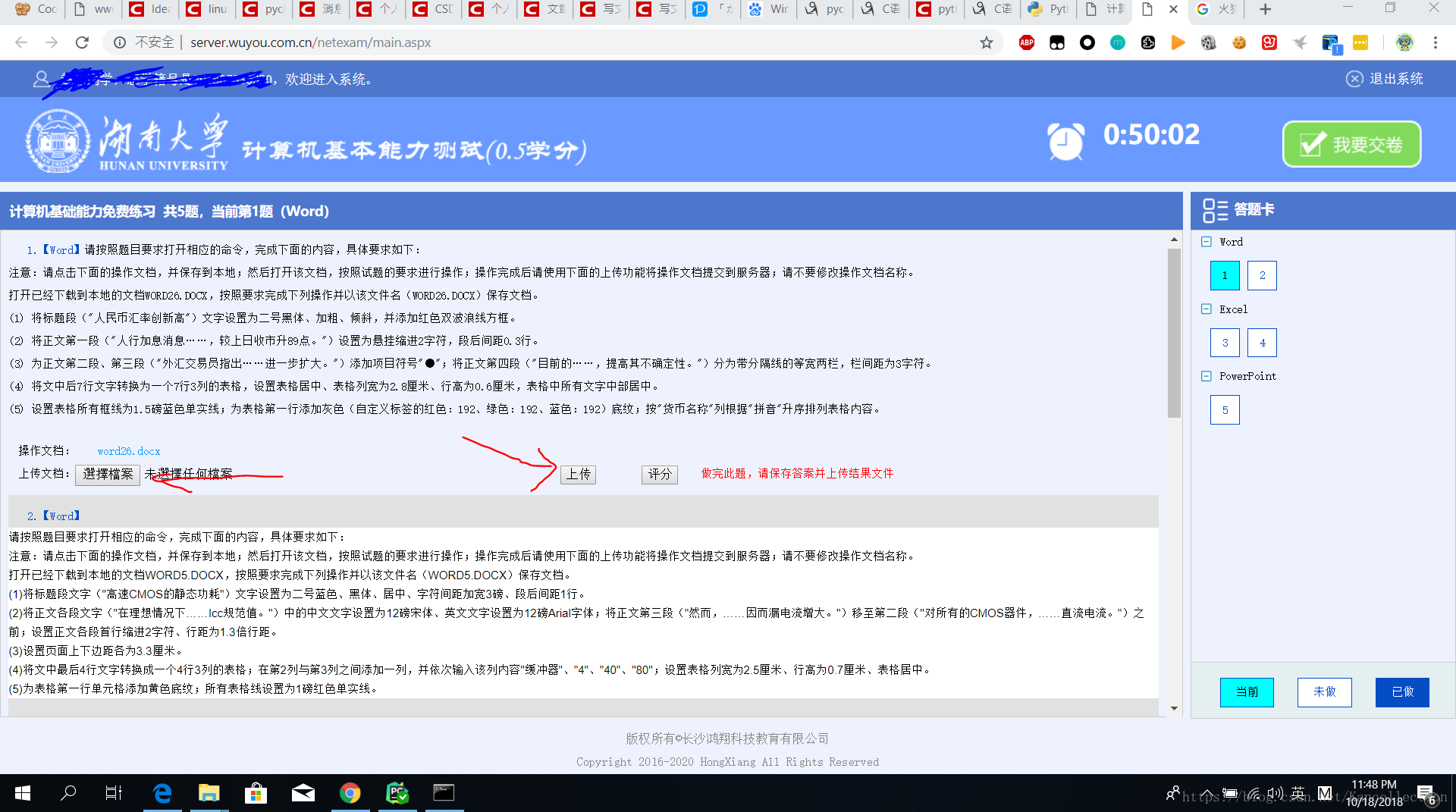
Task: Switch to the Coc browser tab
Action: (x=36, y=9)
